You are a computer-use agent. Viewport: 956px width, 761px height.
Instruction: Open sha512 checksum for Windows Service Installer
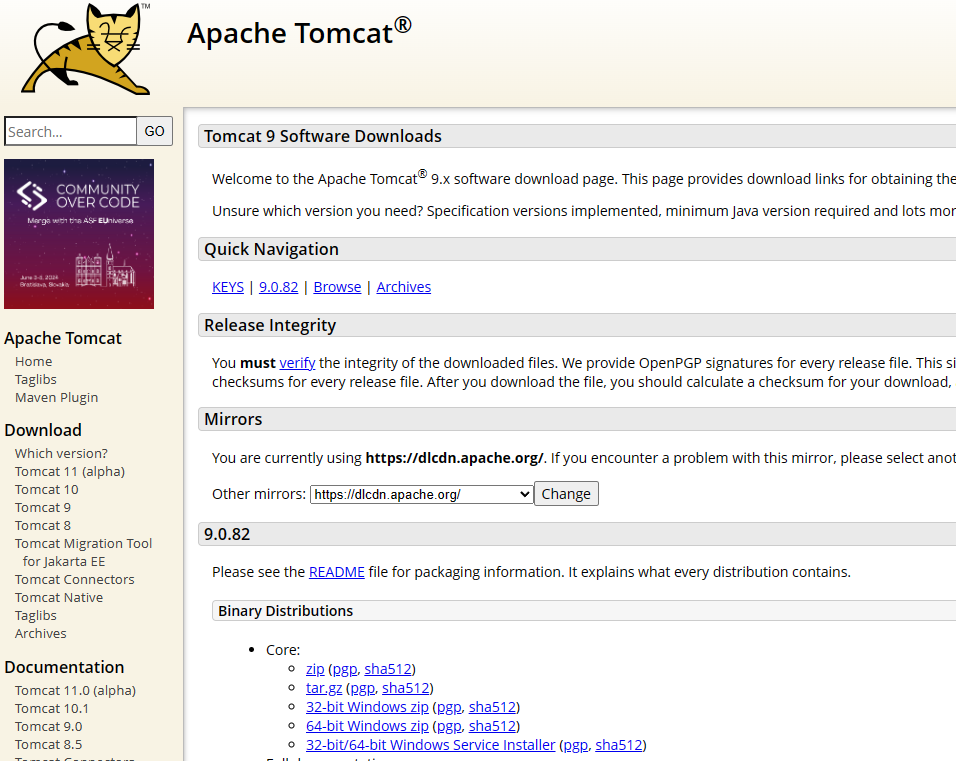619,745
